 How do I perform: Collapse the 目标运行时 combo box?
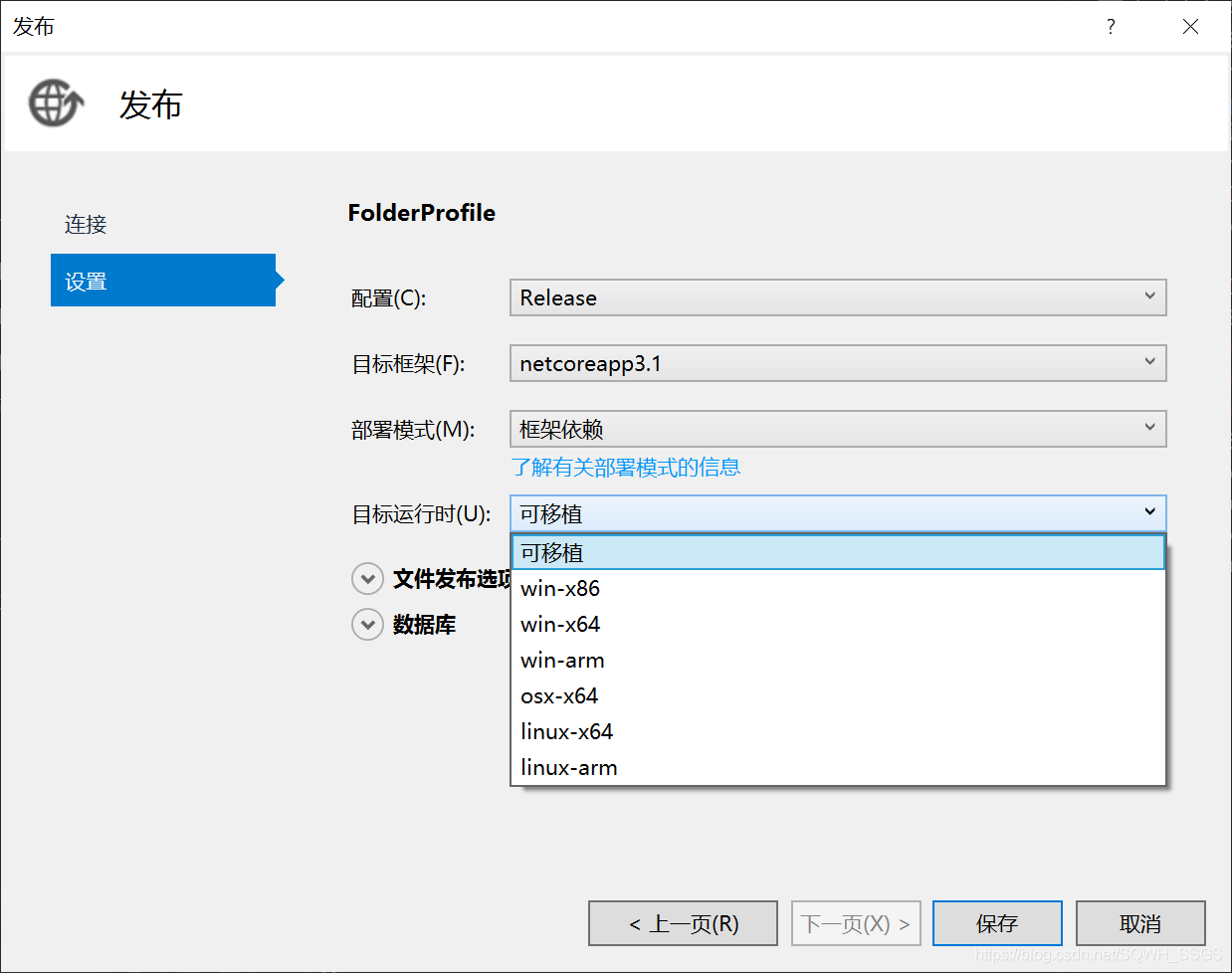click(x=838, y=513)
